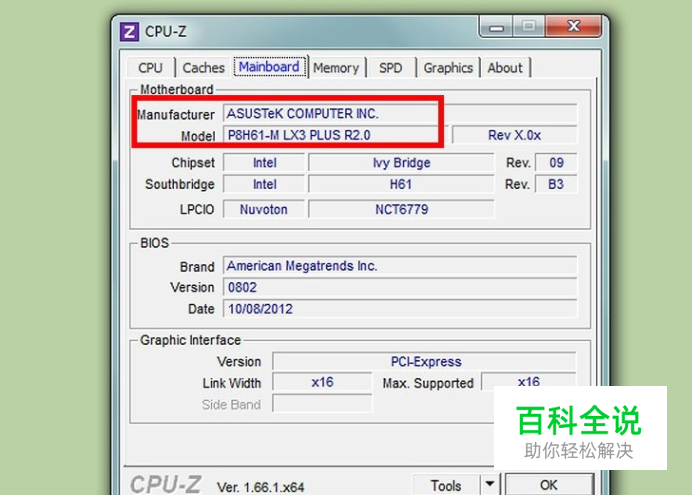Screen dimensions: 692x495
Task: Click the PCI-Express version field
Action: click(424, 361)
